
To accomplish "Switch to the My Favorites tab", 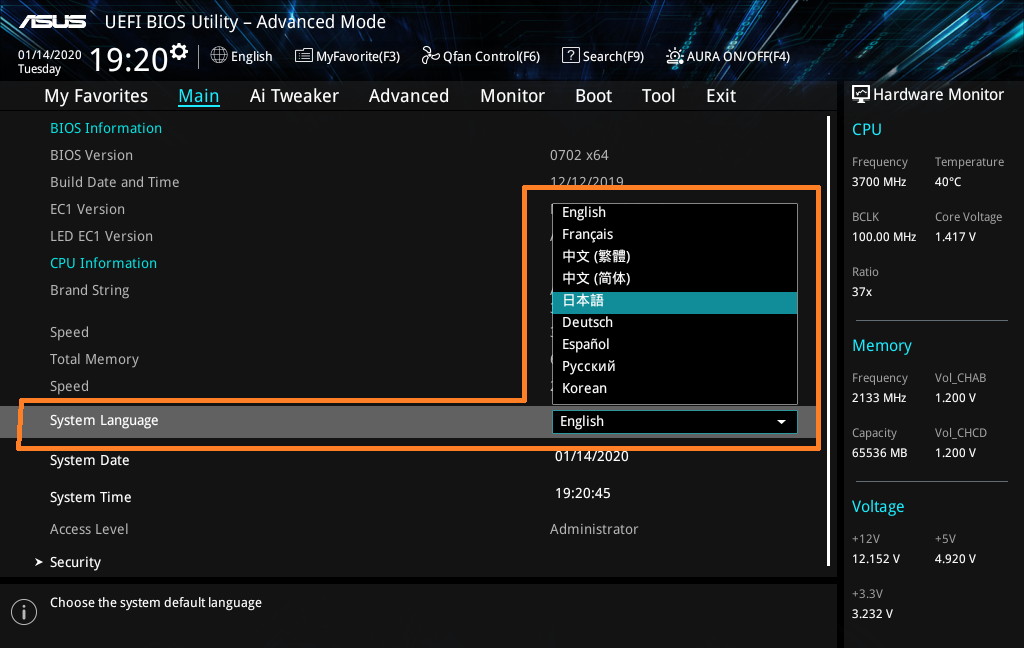I will click(96, 96).
